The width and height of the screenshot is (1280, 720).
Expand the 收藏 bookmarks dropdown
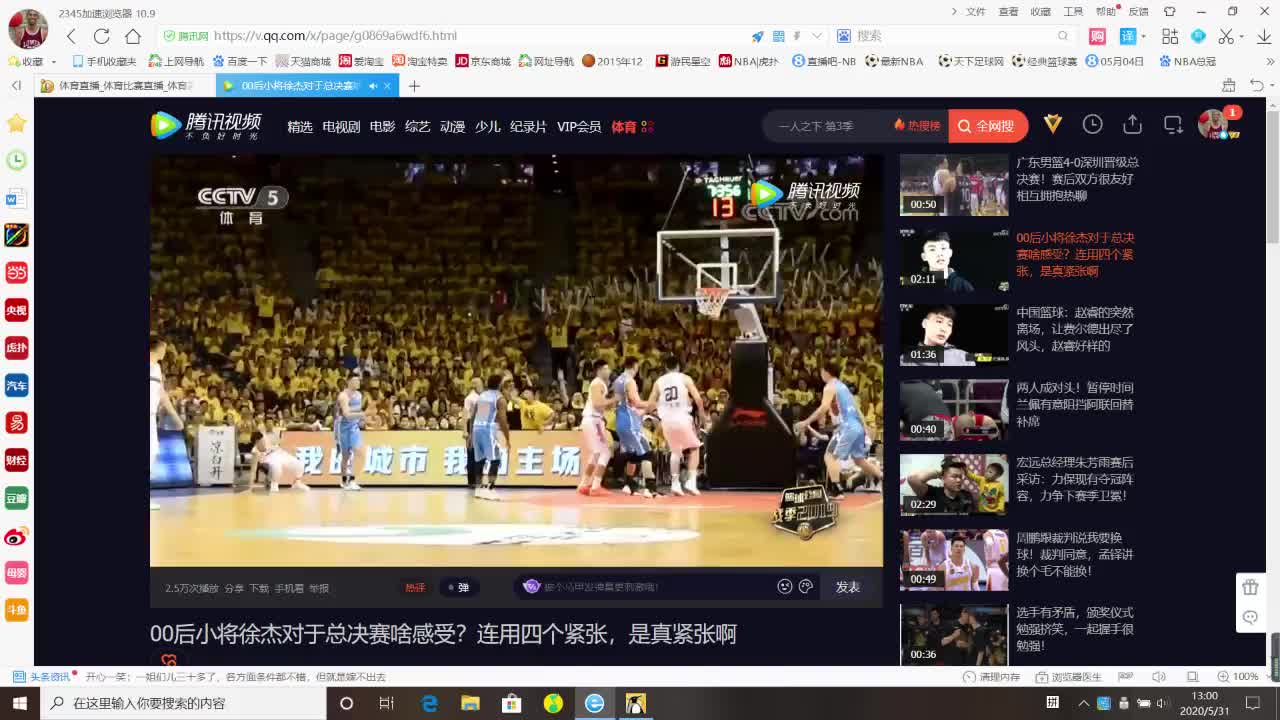click(x=53, y=61)
